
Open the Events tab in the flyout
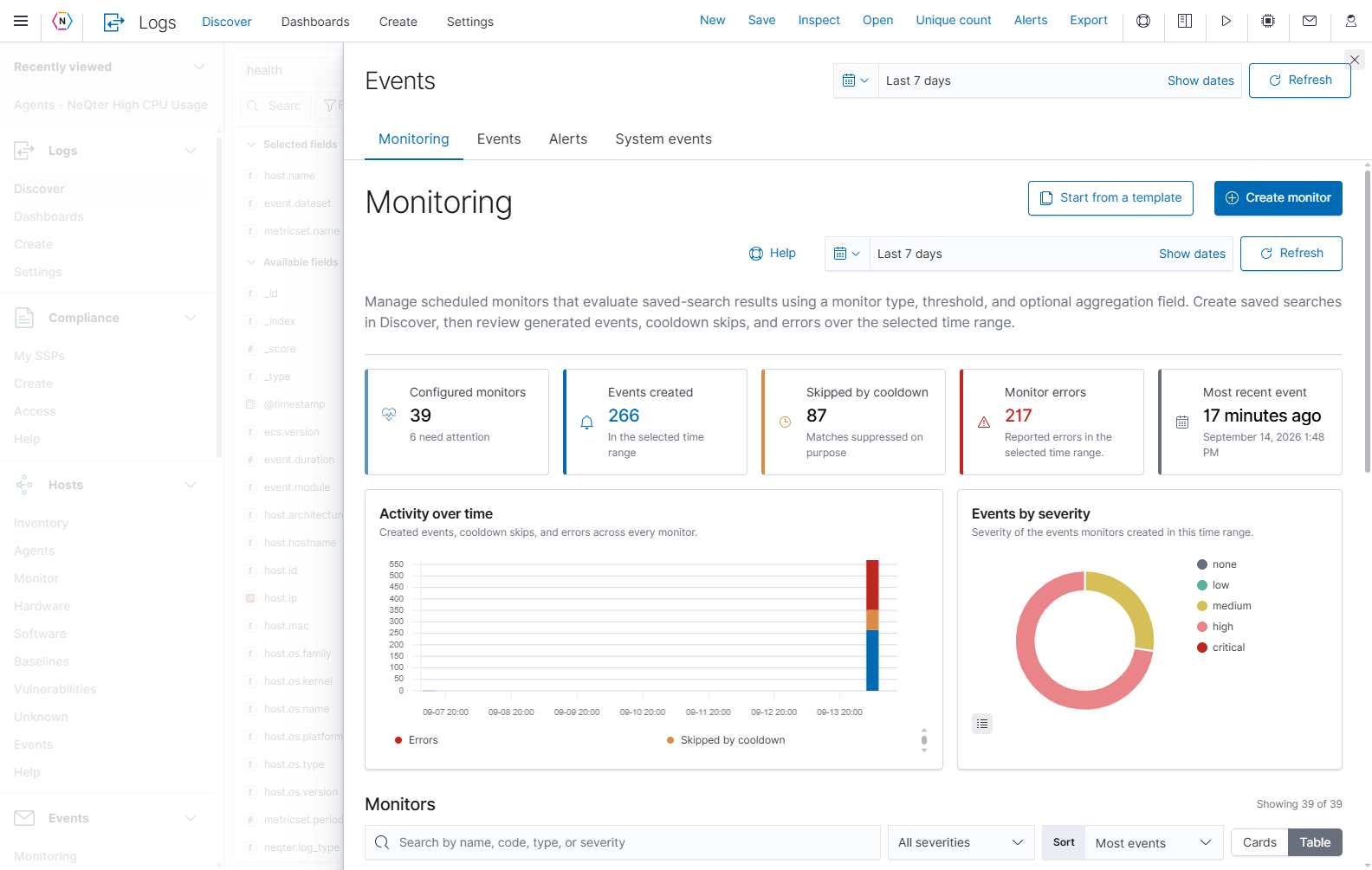499,139
